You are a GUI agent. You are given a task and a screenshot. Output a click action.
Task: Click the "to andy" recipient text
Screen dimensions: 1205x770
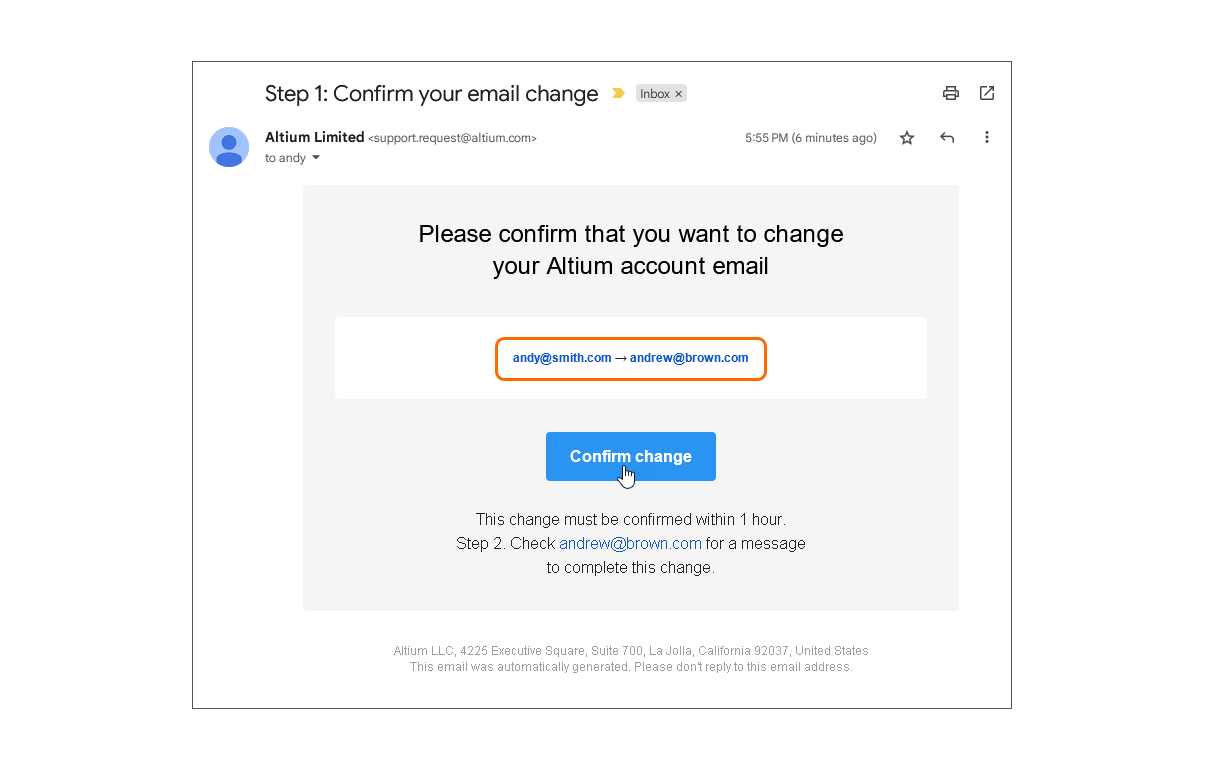point(285,158)
